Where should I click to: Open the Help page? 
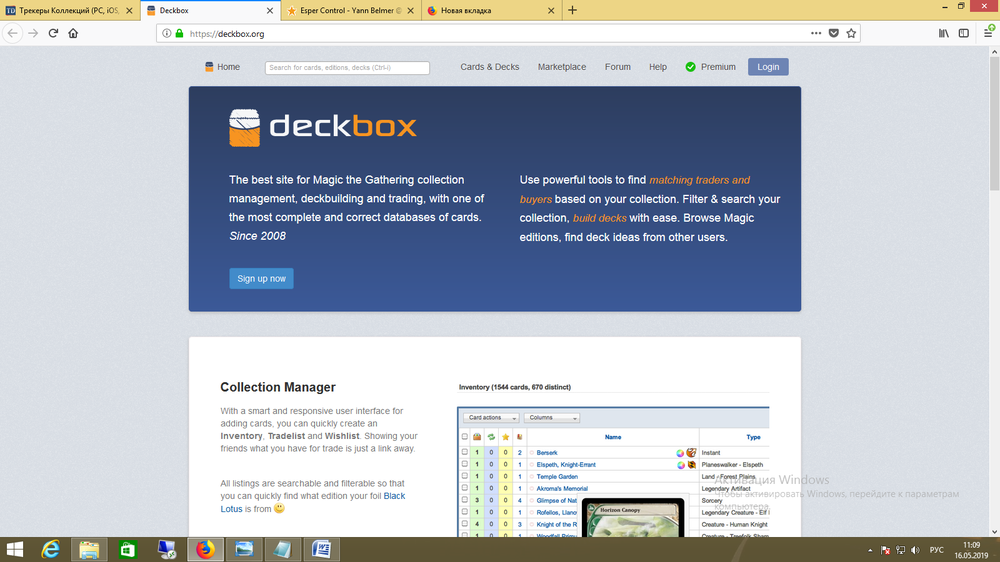[658, 67]
